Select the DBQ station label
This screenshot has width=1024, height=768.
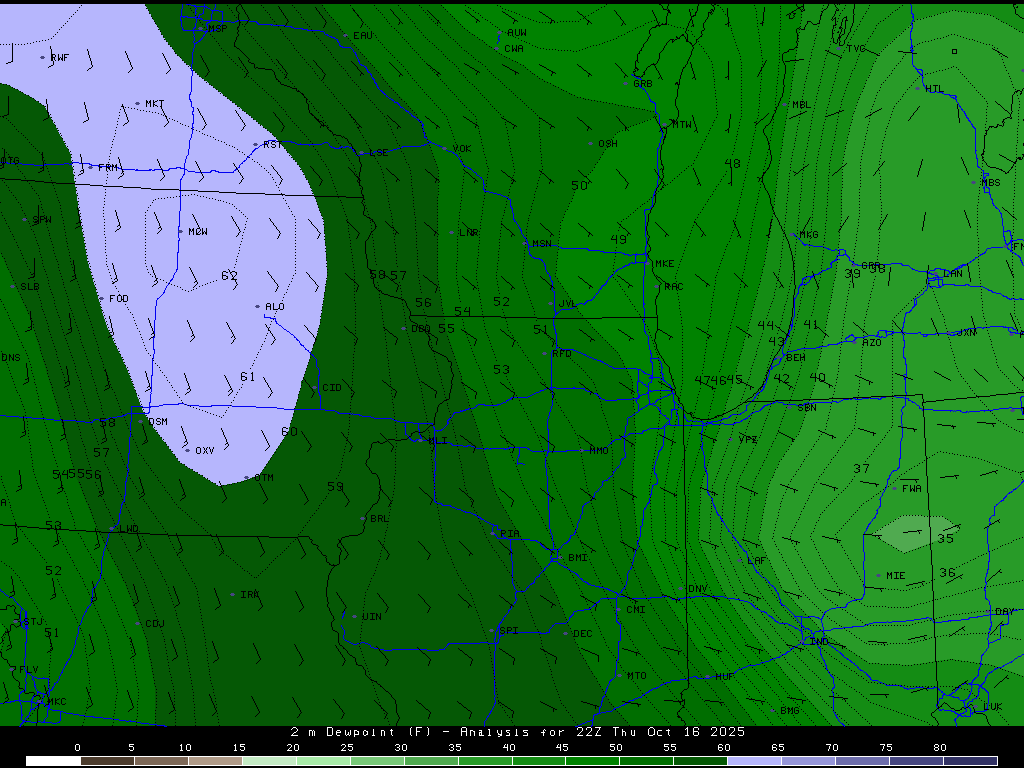pyautogui.click(x=421, y=328)
